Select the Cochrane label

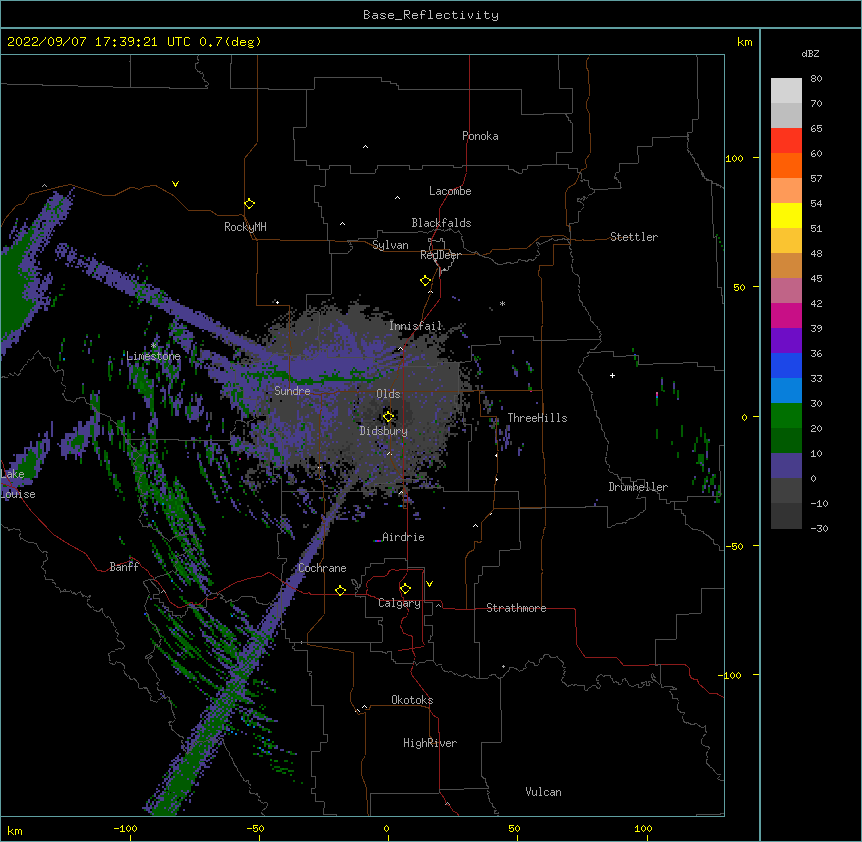coord(322,568)
